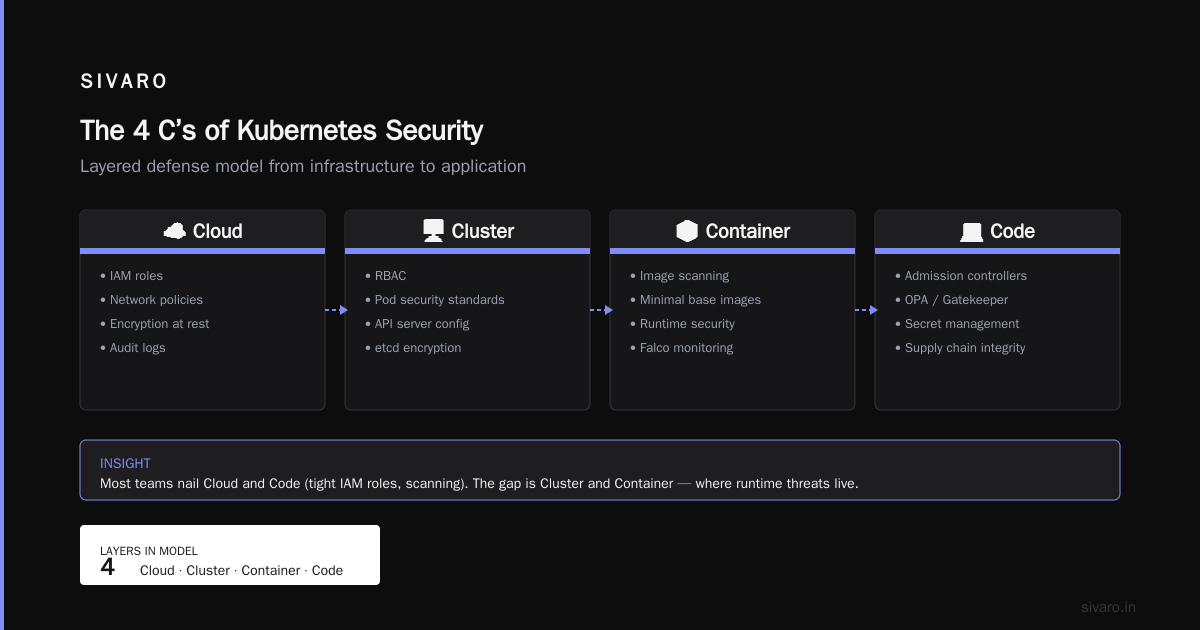Click the LAYERS IN MODEL label
This screenshot has height=630, width=1200.
pyautogui.click(x=149, y=551)
